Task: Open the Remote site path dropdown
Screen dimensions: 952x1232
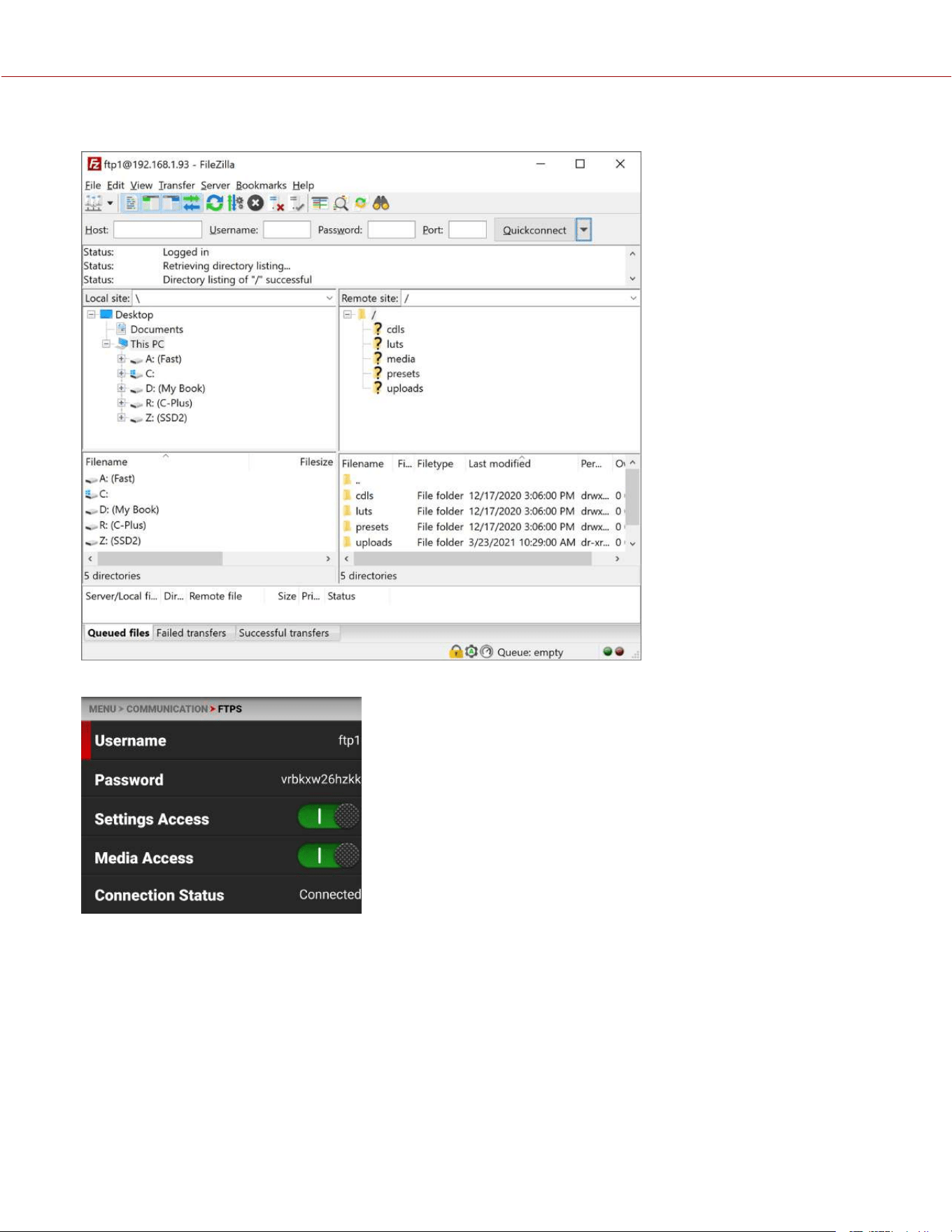Action: [x=633, y=298]
